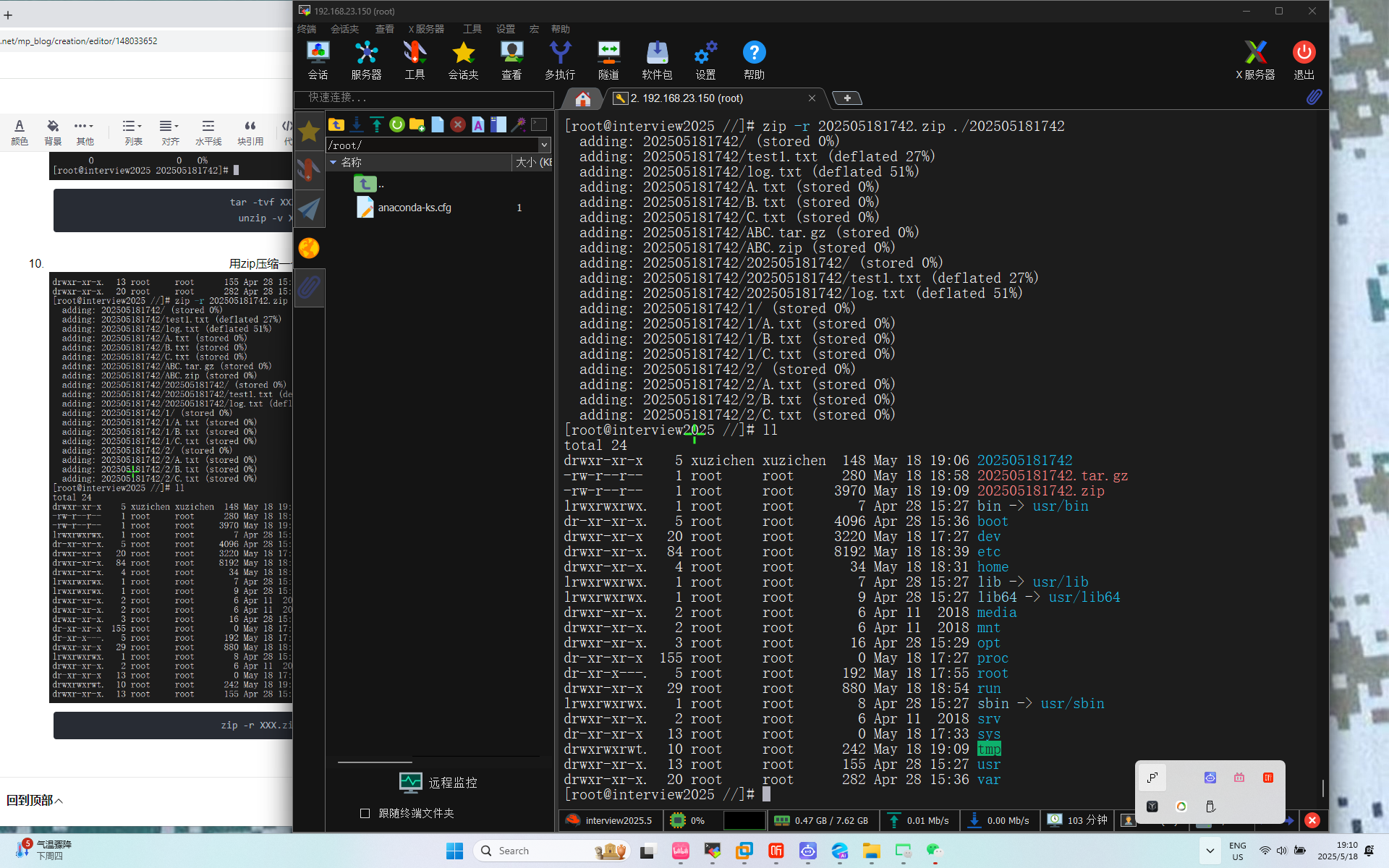1389x868 pixels.
Task: Open the 会话夹 menu
Action: tap(344, 29)
